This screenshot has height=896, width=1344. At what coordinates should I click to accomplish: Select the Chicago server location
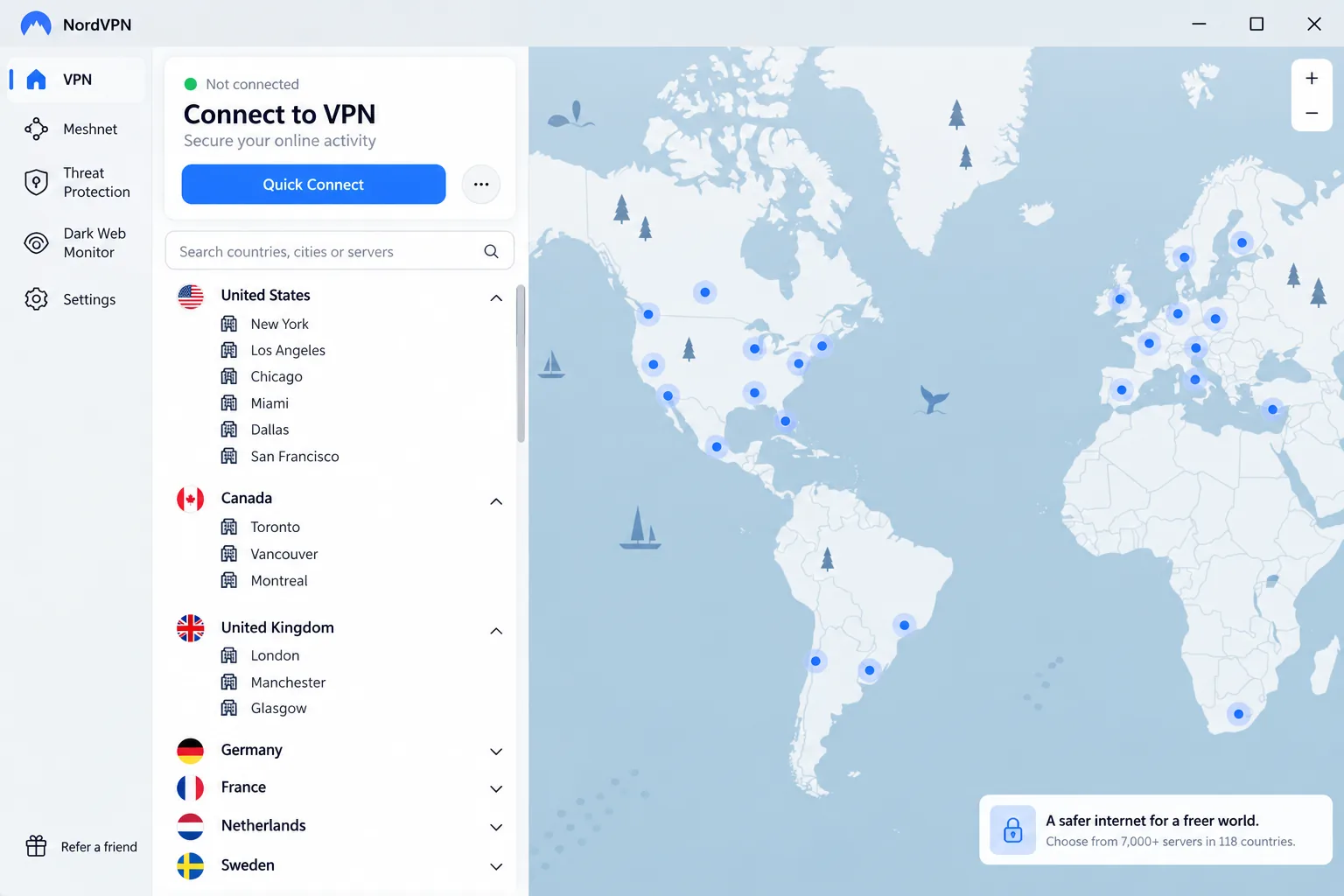[276, 376]
